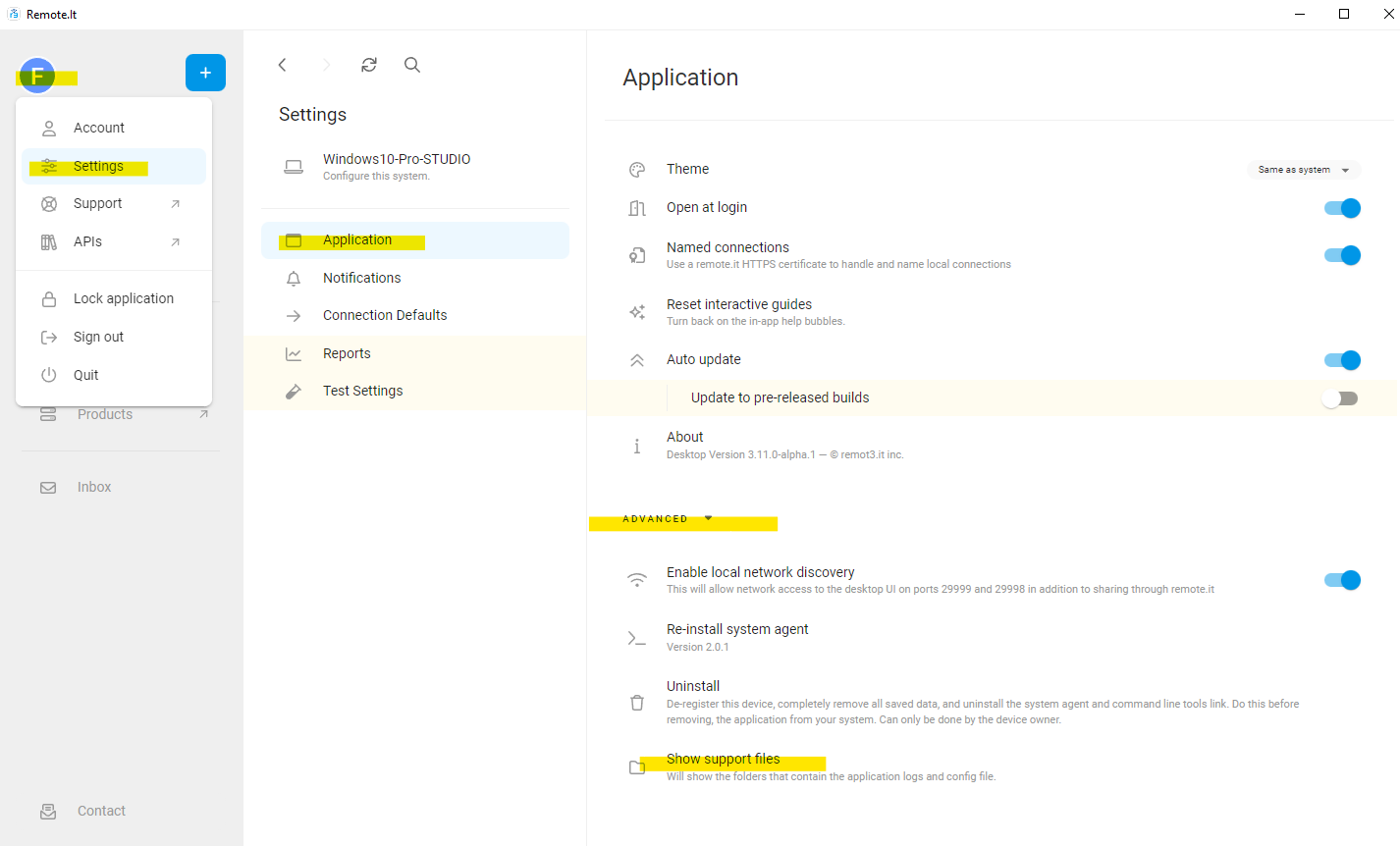The height and width of the screenshot is (846, 1400).
Task: Go to Notifications settings
Action: coord(415,279)
